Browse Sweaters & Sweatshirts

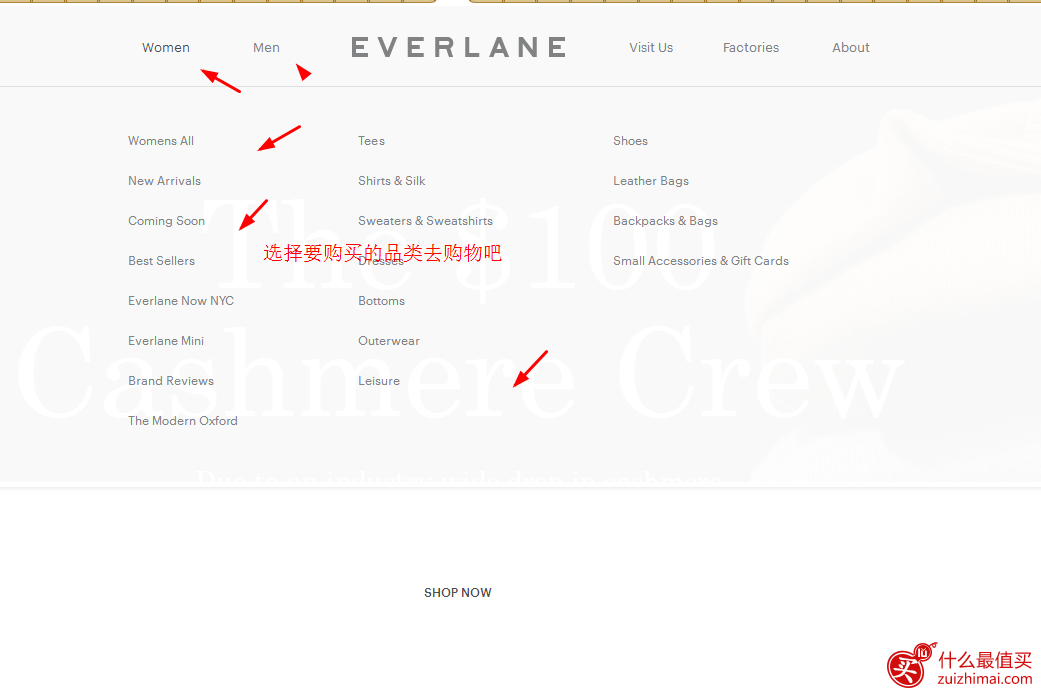pyautogui.click(x=426, y=221)
